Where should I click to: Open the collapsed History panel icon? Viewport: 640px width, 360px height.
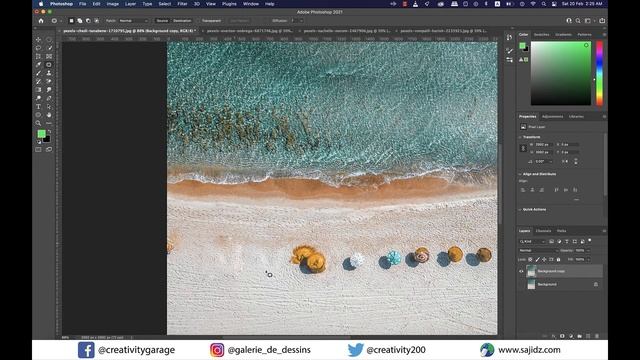[x=509, y=38]
